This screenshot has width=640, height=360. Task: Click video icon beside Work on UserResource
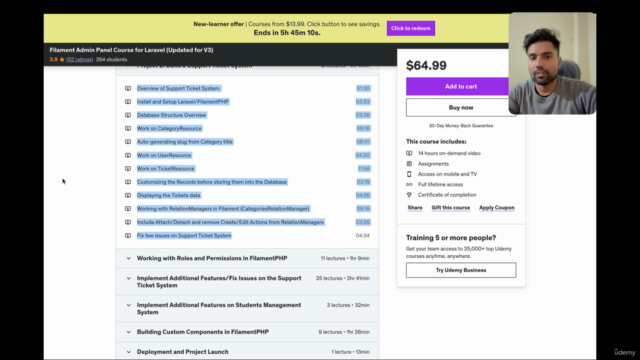coord(128,155)
